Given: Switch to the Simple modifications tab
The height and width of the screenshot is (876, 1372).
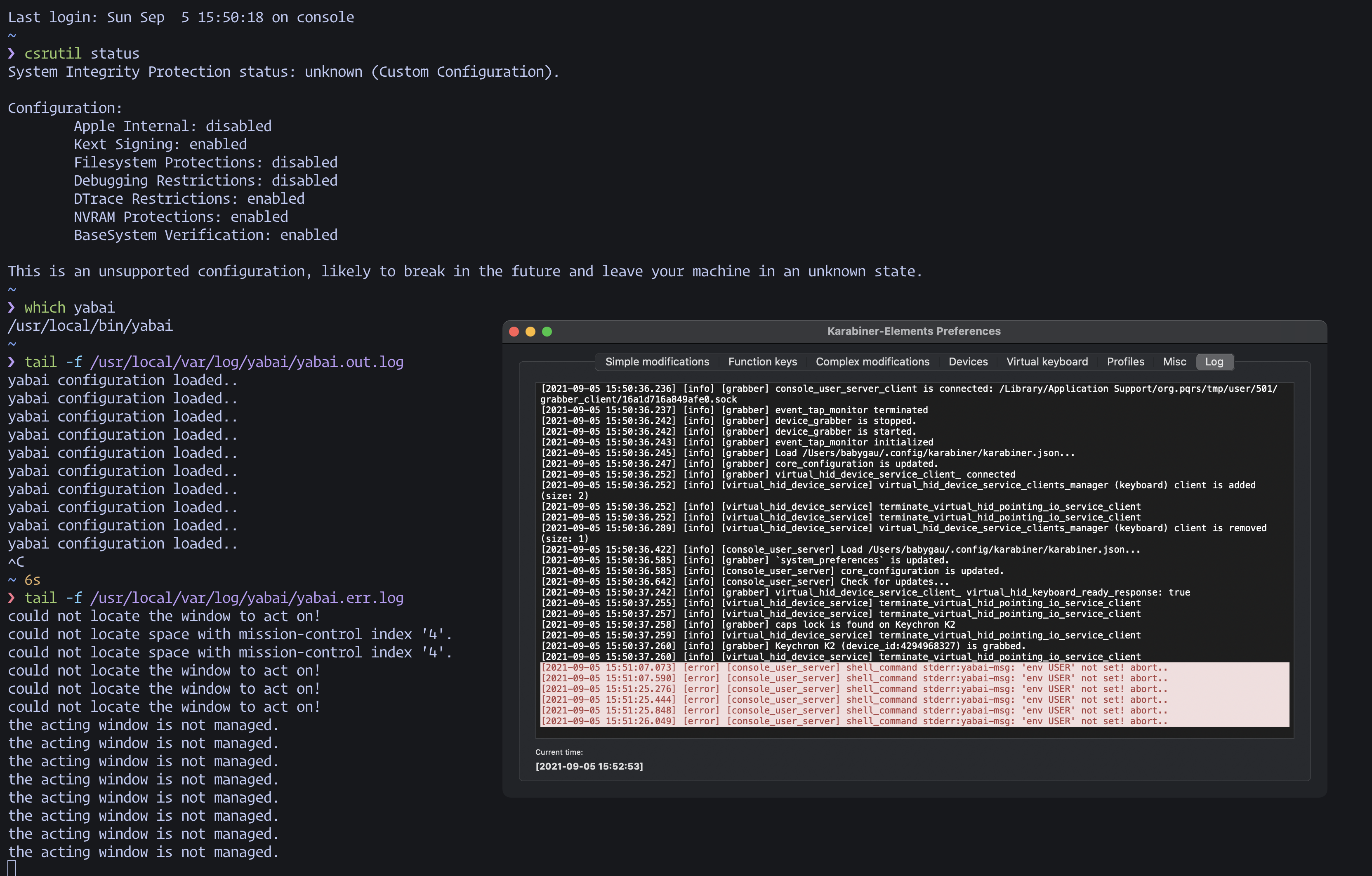Looking at the screenshot, I should (x=656, y=362).
